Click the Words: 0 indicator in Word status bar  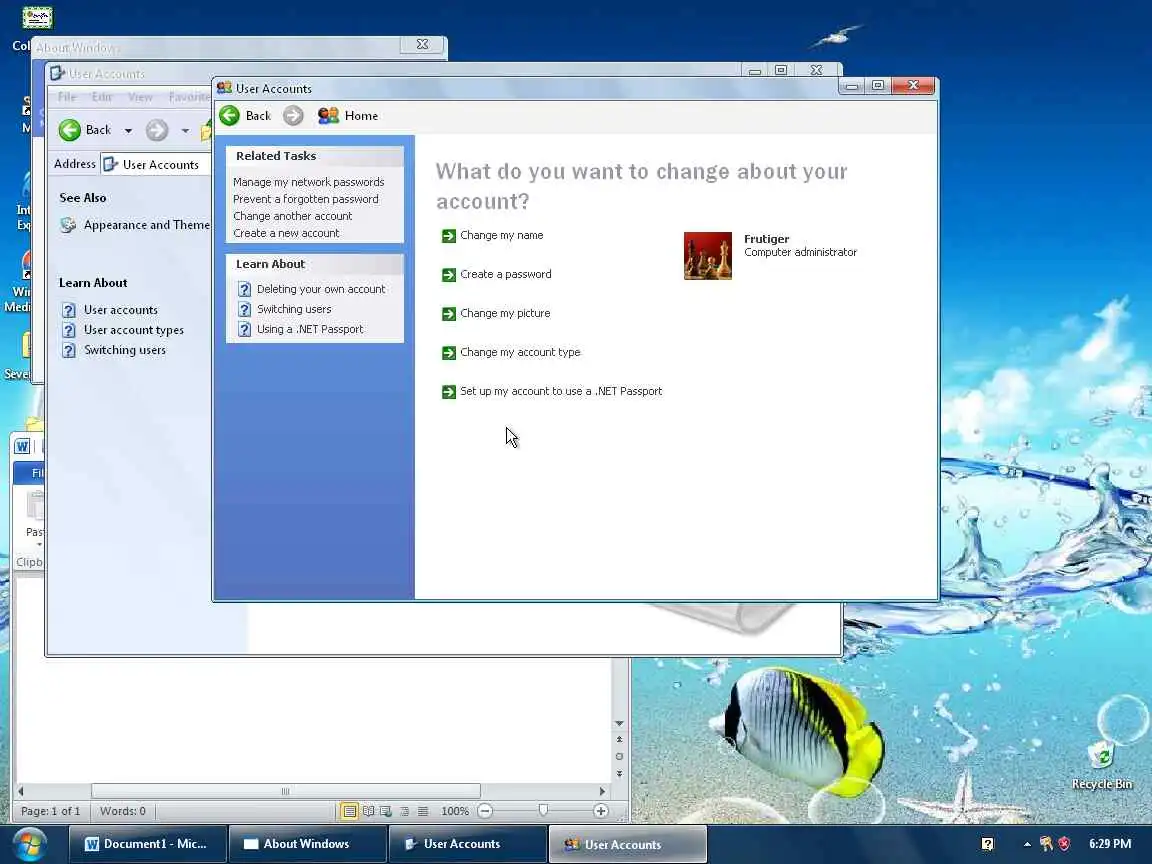(123, 811)
